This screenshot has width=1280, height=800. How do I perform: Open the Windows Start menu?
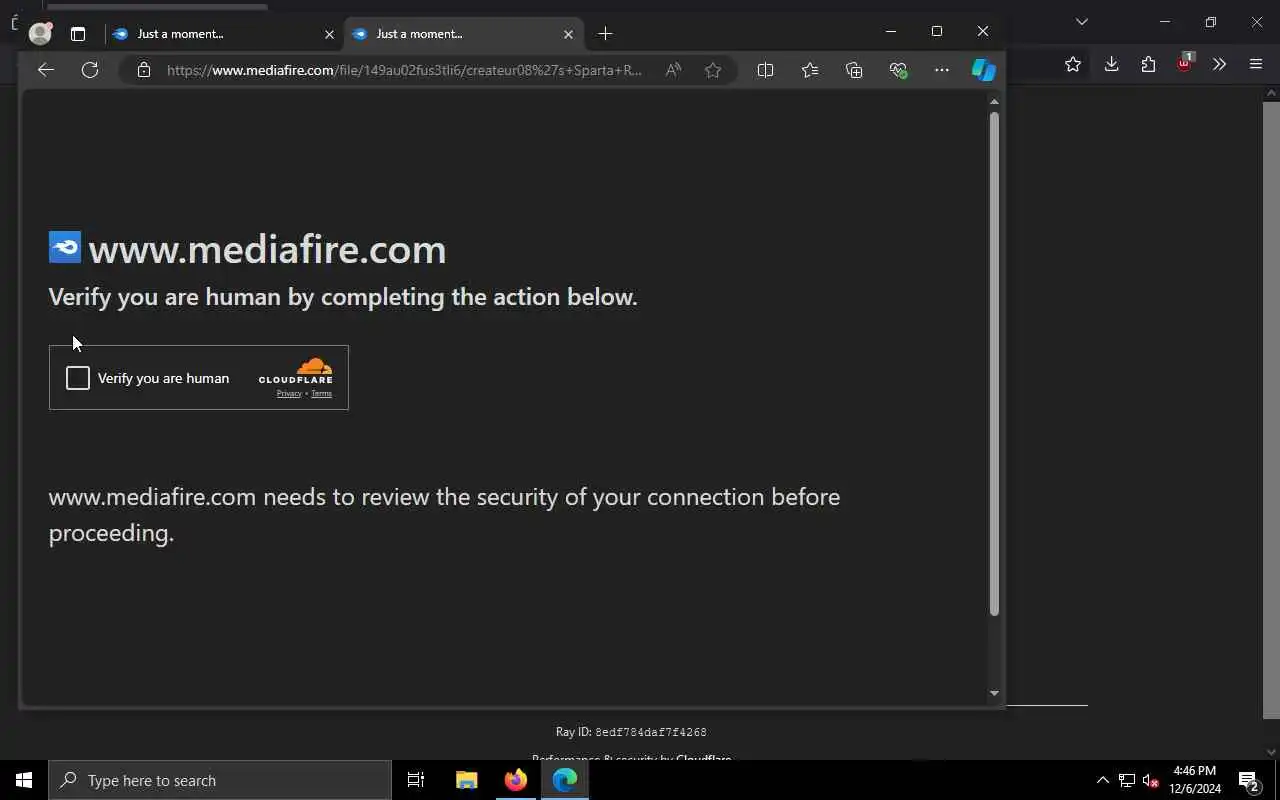pyautogui.click(x=24, y=780)
